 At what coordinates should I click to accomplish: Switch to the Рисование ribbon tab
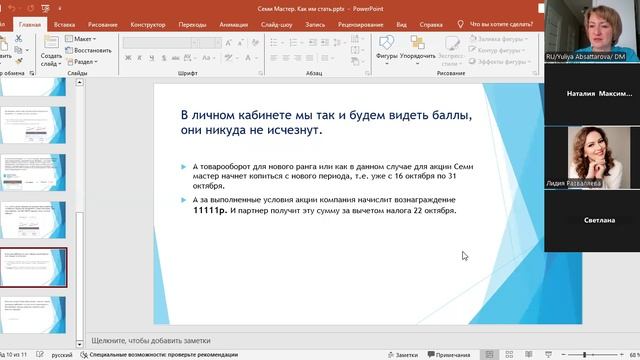point(102,24)
